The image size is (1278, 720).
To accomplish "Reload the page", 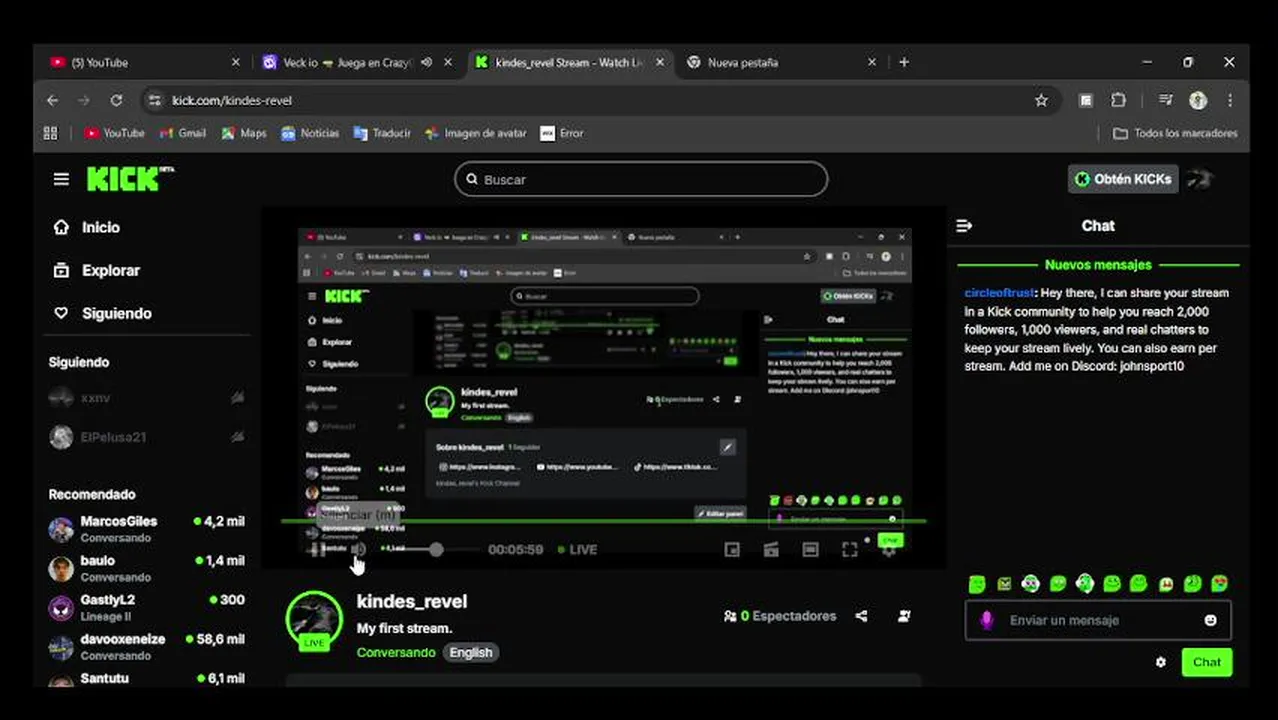I will click(116, 100).
